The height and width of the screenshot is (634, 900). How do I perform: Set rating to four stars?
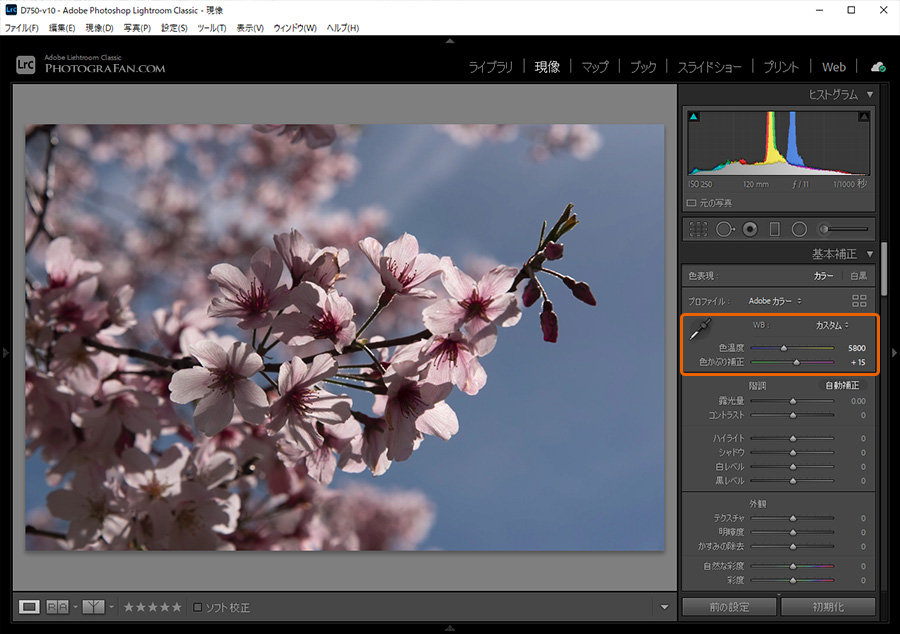click(x=165, y=606)
